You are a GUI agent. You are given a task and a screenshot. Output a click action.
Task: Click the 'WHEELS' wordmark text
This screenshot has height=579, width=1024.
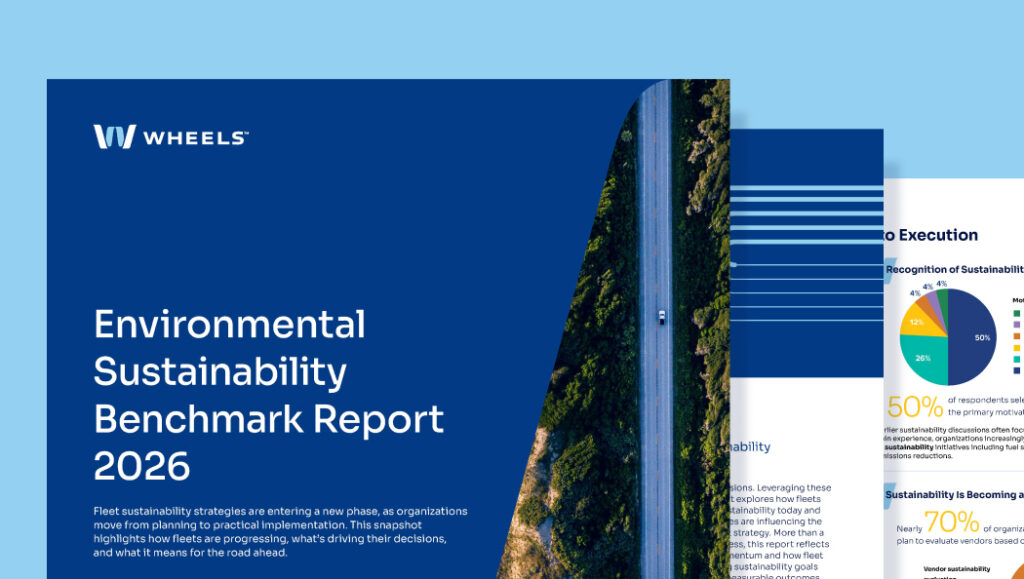point(195,138)
